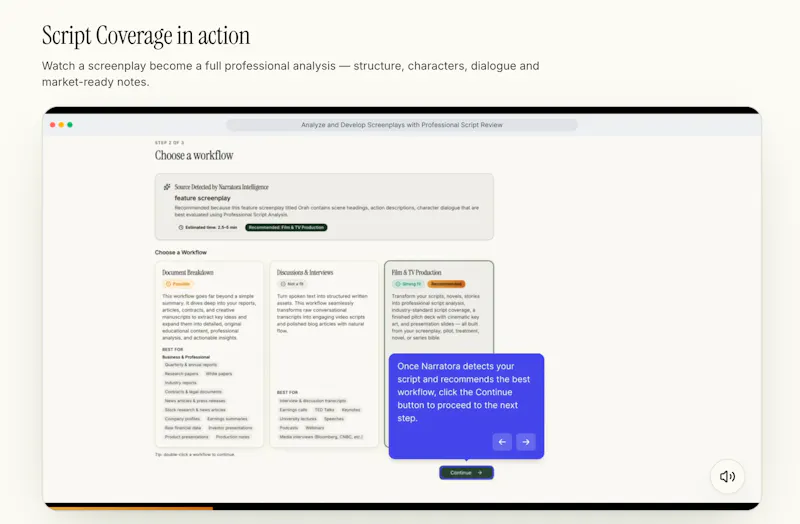
Task: Click the 'Stock research & news articles' tag
Action: (x=195, y=410)
